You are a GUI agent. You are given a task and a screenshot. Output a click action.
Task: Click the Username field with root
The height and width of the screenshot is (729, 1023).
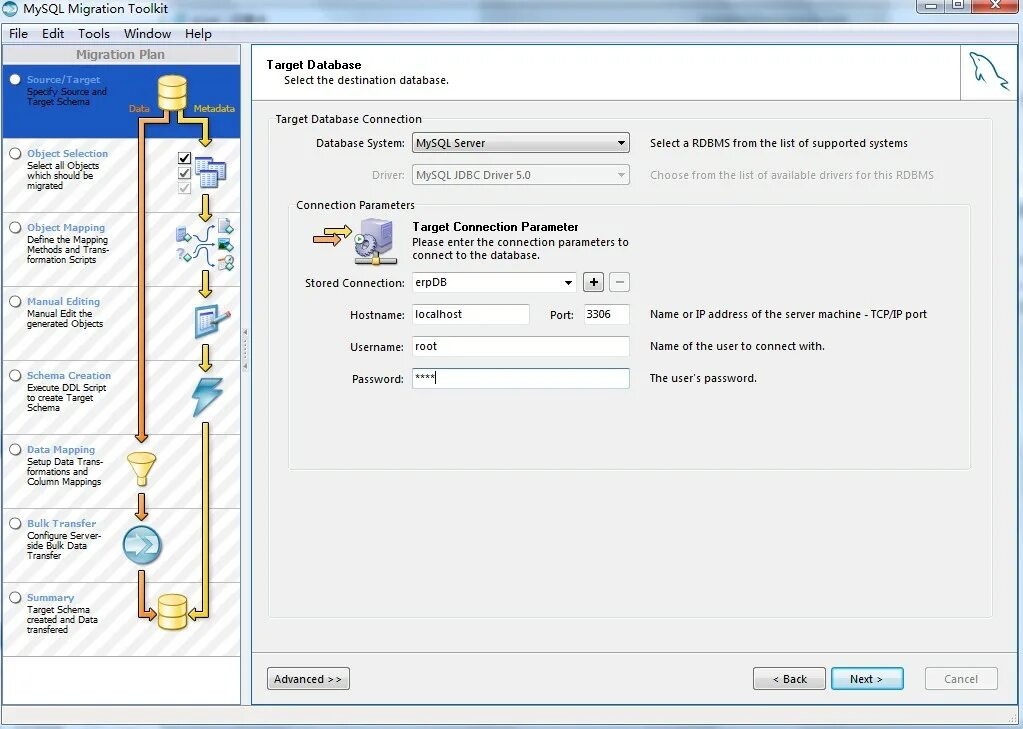(x=521, y=346)
